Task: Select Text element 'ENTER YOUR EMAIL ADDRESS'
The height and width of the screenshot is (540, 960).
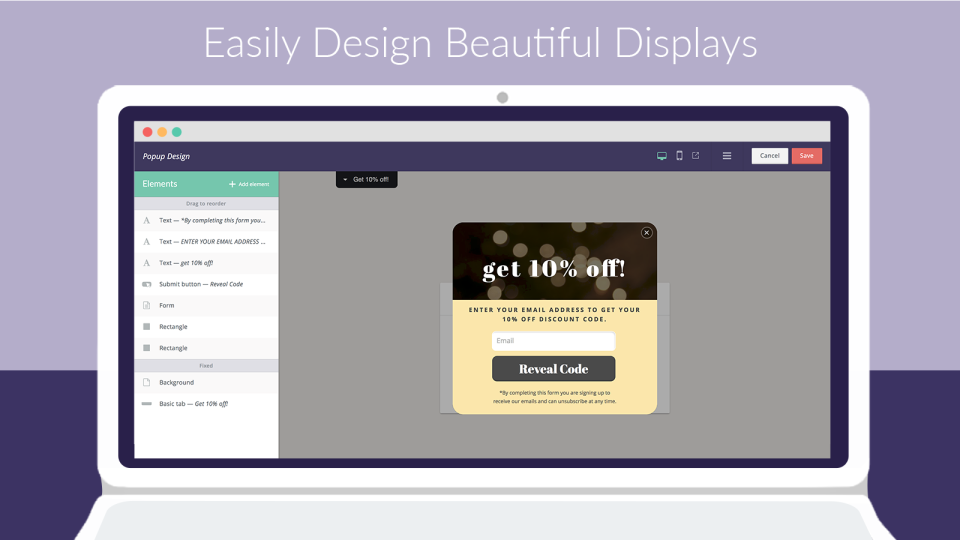Action: click(206, 242)
